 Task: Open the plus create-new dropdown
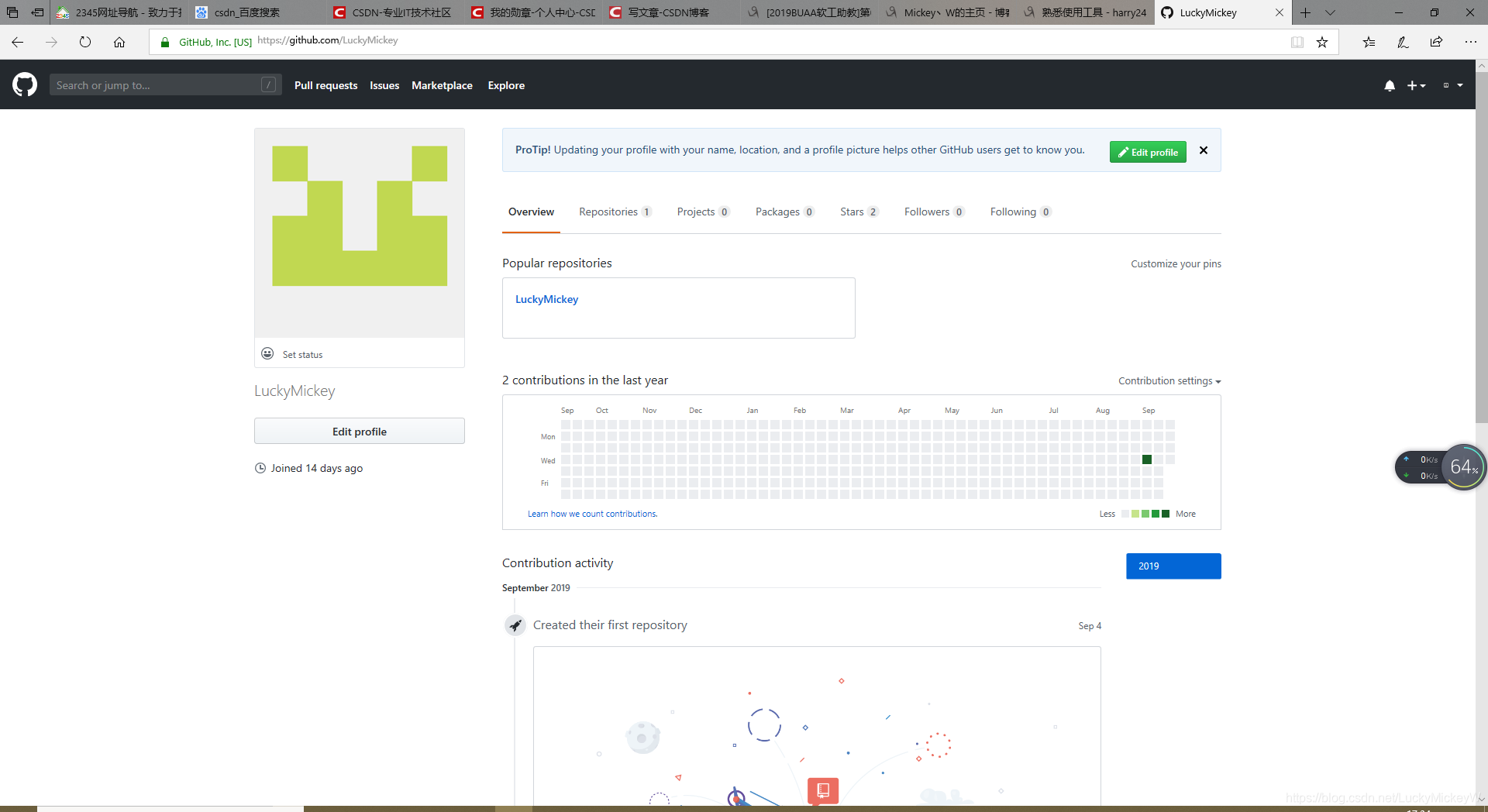click(1416, 85)
